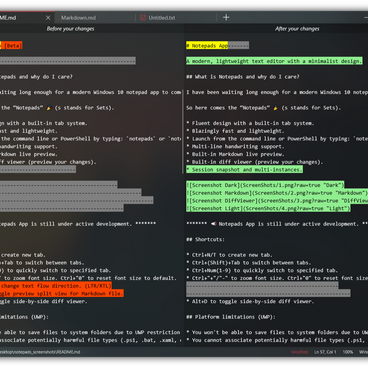This screenshot has height=368, width=368.
Task: Close the README.md tab with its X
Action: [48, 18]
